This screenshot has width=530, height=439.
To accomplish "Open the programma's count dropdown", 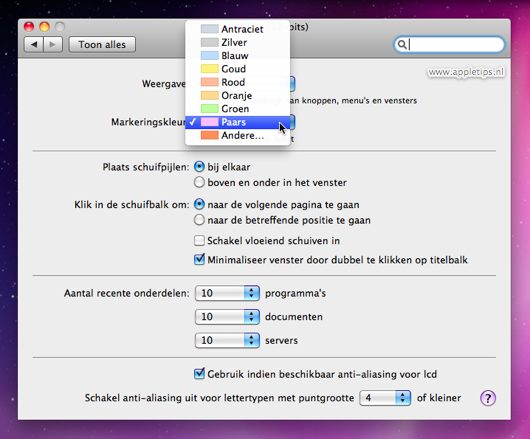I will point(227,293).
